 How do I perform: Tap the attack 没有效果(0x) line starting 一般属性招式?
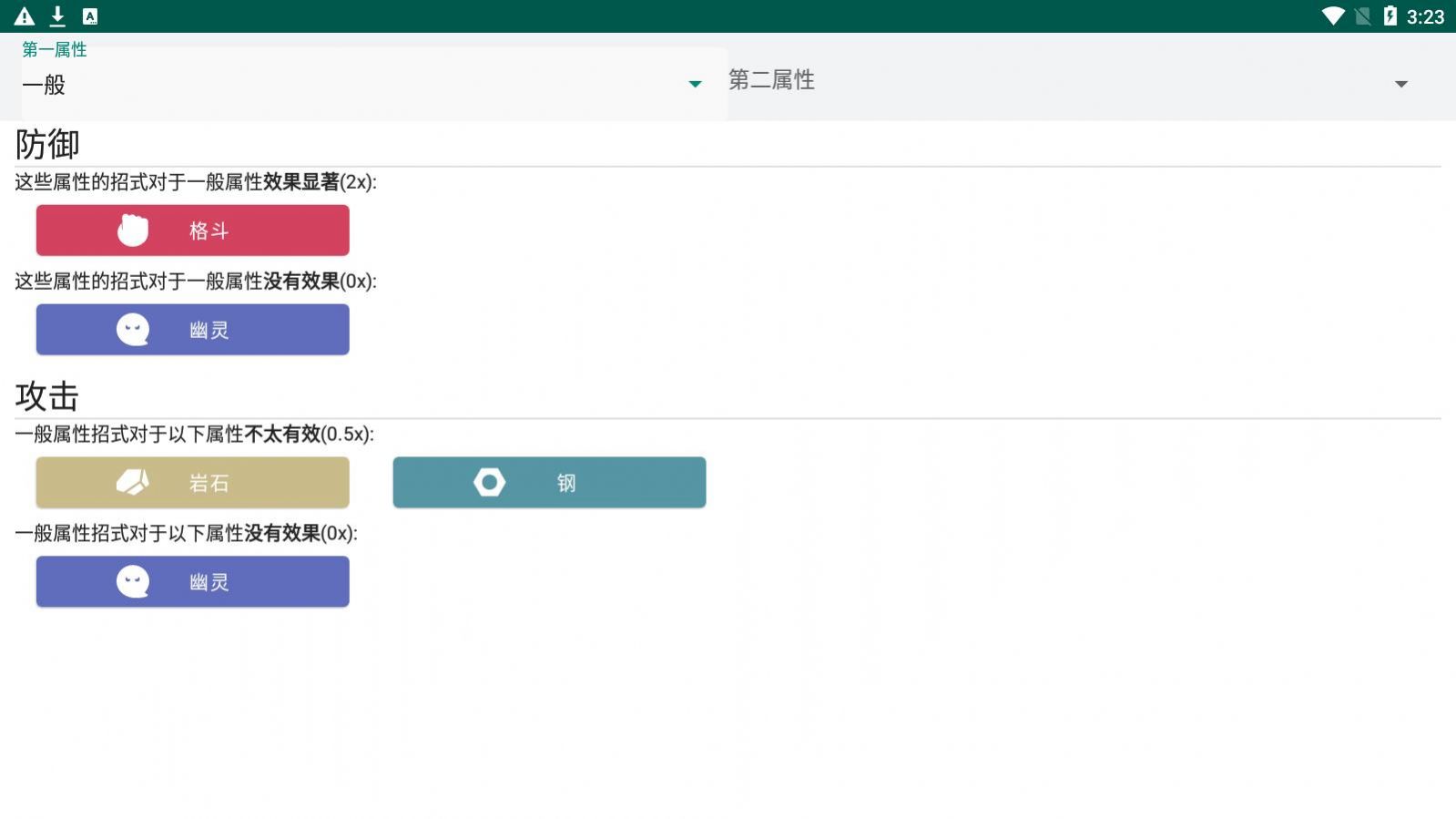point(187,534)
